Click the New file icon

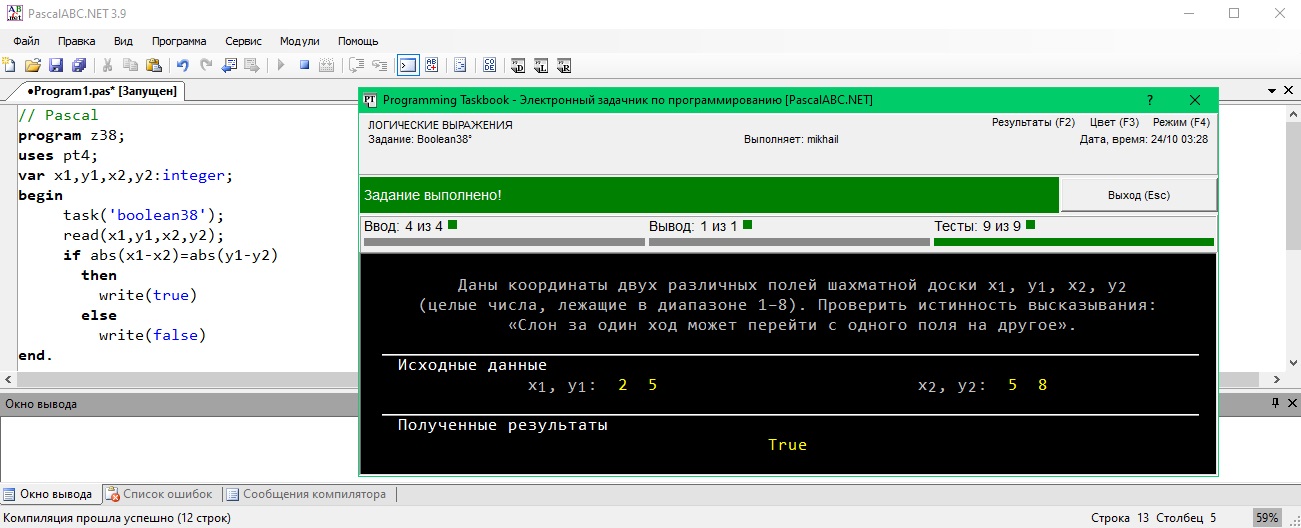pyautogui.click(x=9, y=66)
